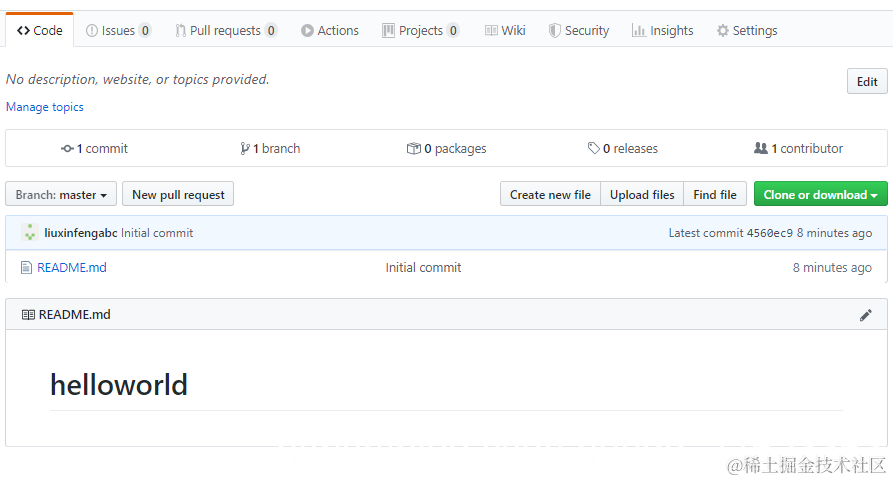Click the Initial commit message beside liuxinfengabc
The image size is (893, 482).
point(157,233)
